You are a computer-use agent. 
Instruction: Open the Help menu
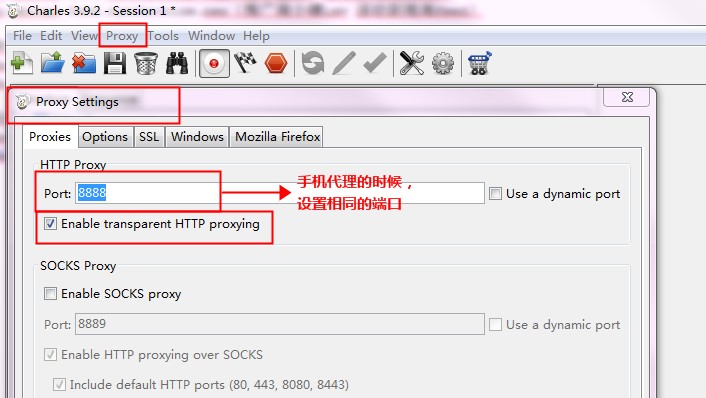[x=256, y=36]
